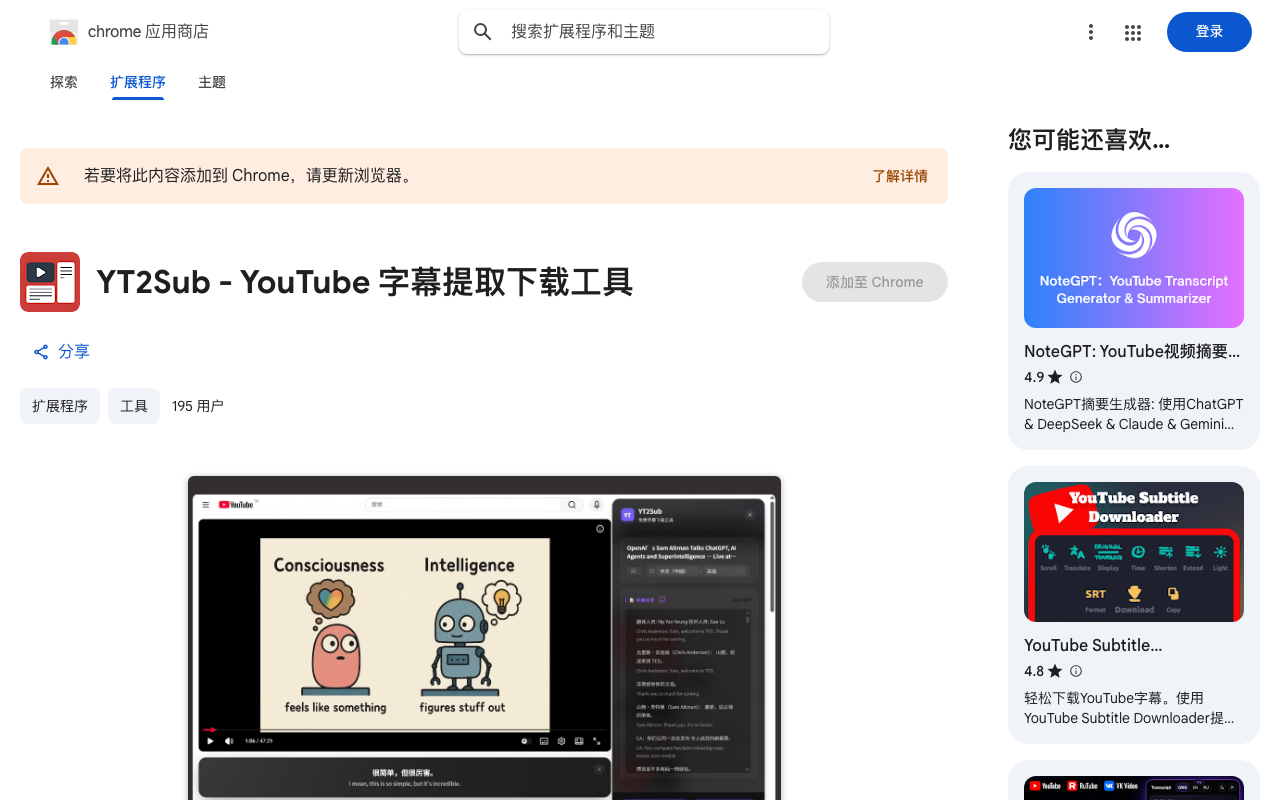Click the info icon next to 4.9 rating

(1076, 377)
